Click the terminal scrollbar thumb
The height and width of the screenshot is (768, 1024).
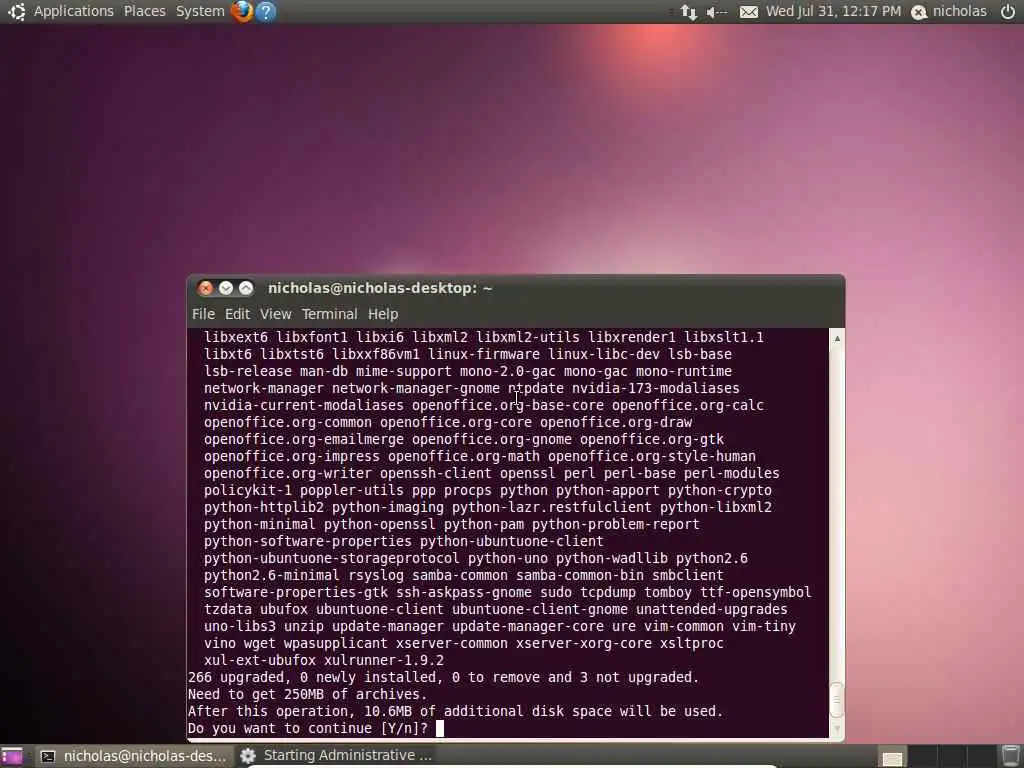837,700
